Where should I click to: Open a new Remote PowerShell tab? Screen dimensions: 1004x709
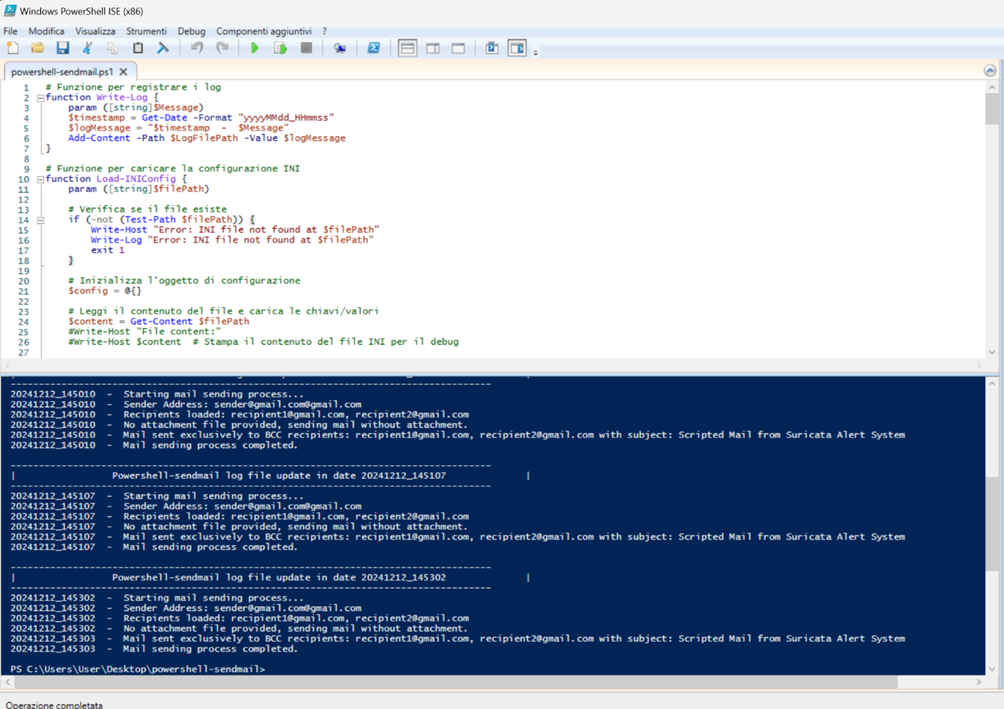pyautogui.click(x=342, y=47)
